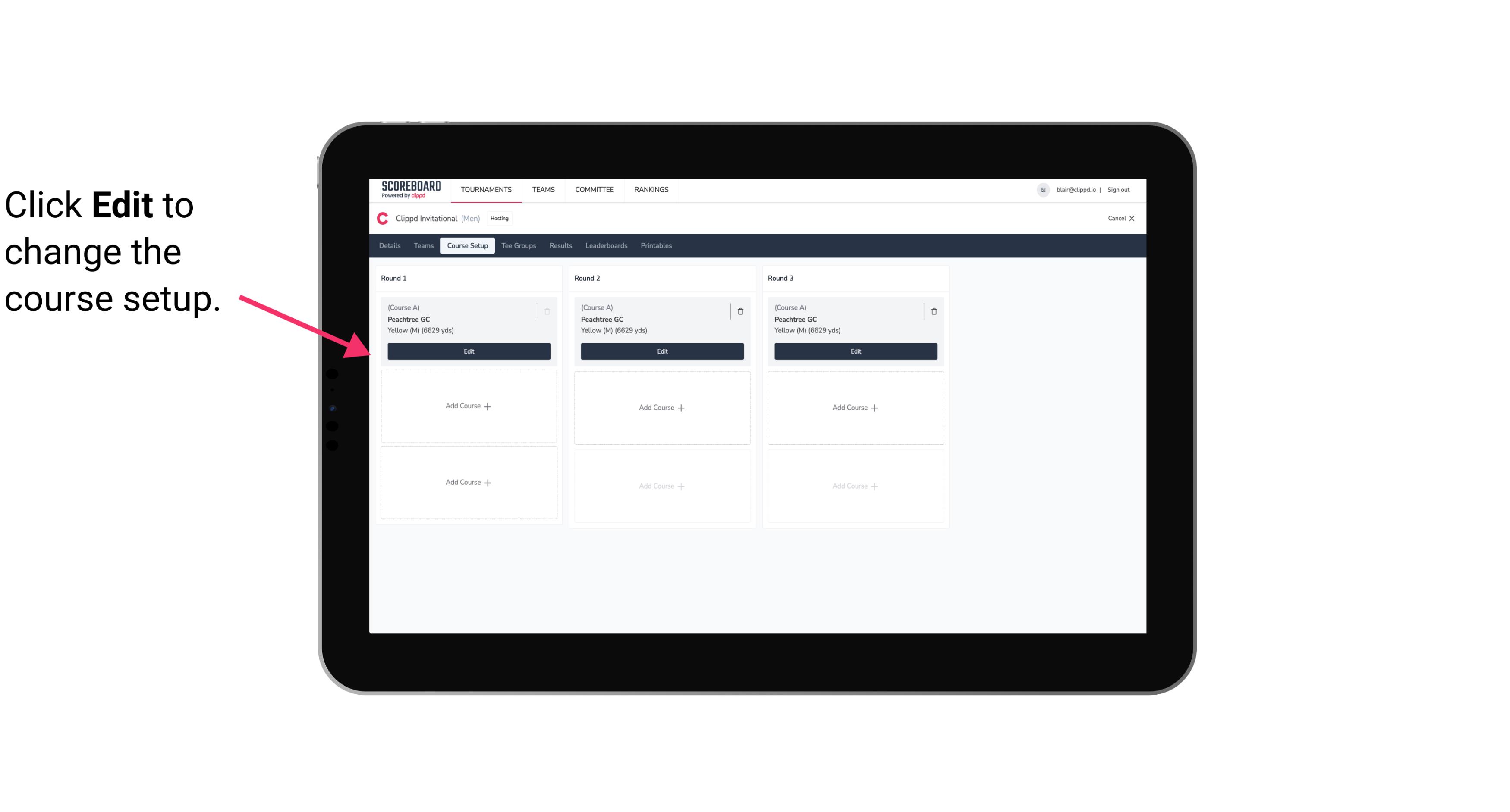Click Leaderboards tab in tournament nav
Viewport: 1510px width, 812px height.
coord(607,245)
